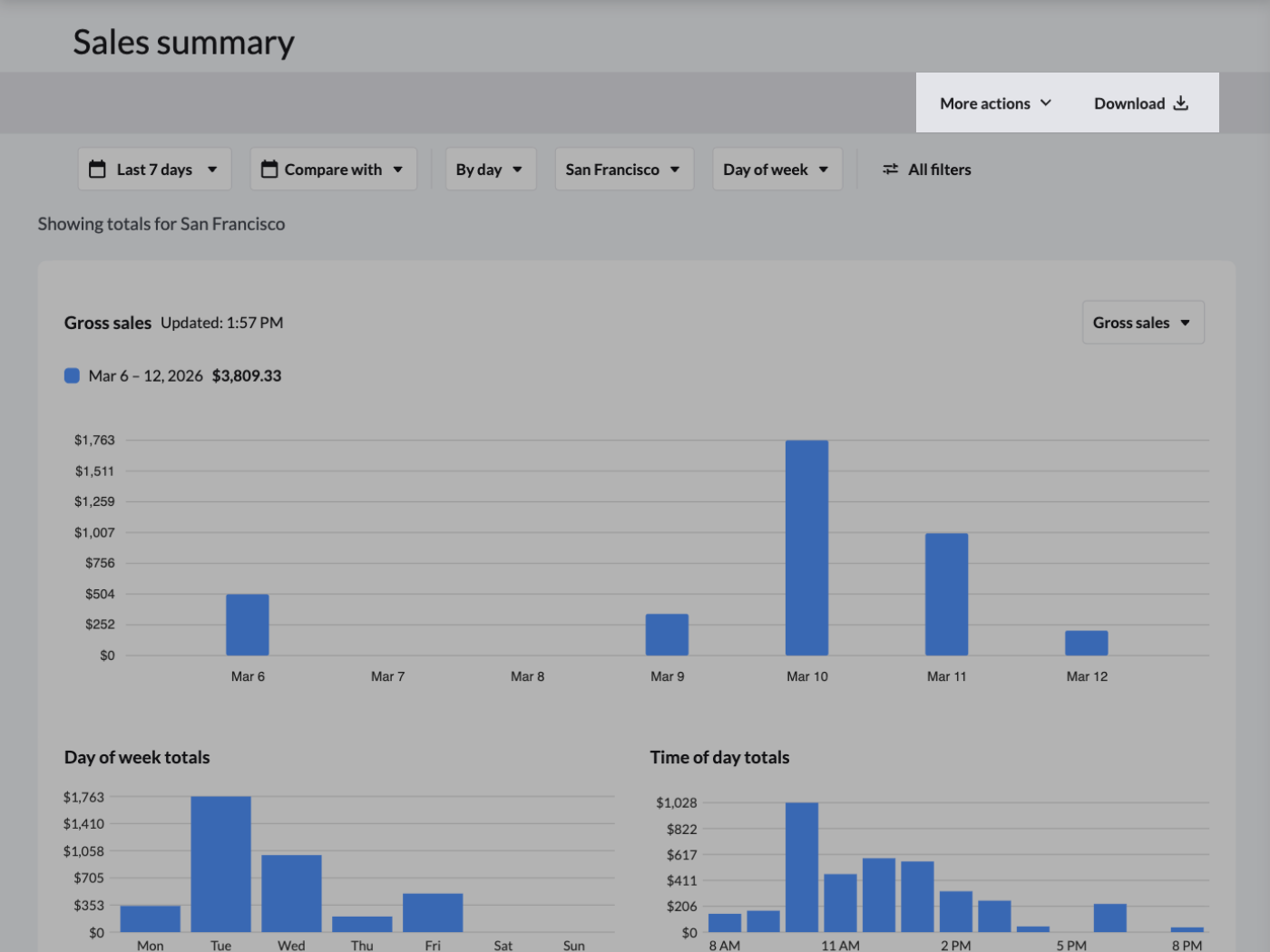This screenshot has height=952, width=1270.
Task: Click the caret arrow on Day of week
Action: point(824,170)
